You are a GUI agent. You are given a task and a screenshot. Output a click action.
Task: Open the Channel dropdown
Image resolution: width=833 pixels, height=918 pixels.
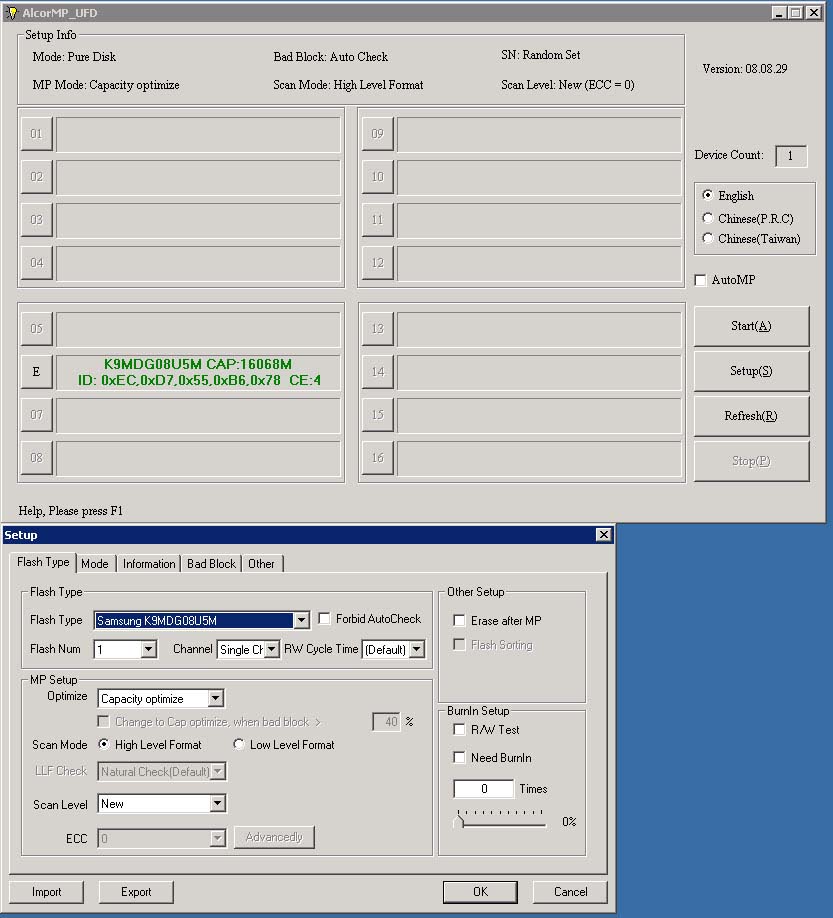click(272, 649)
